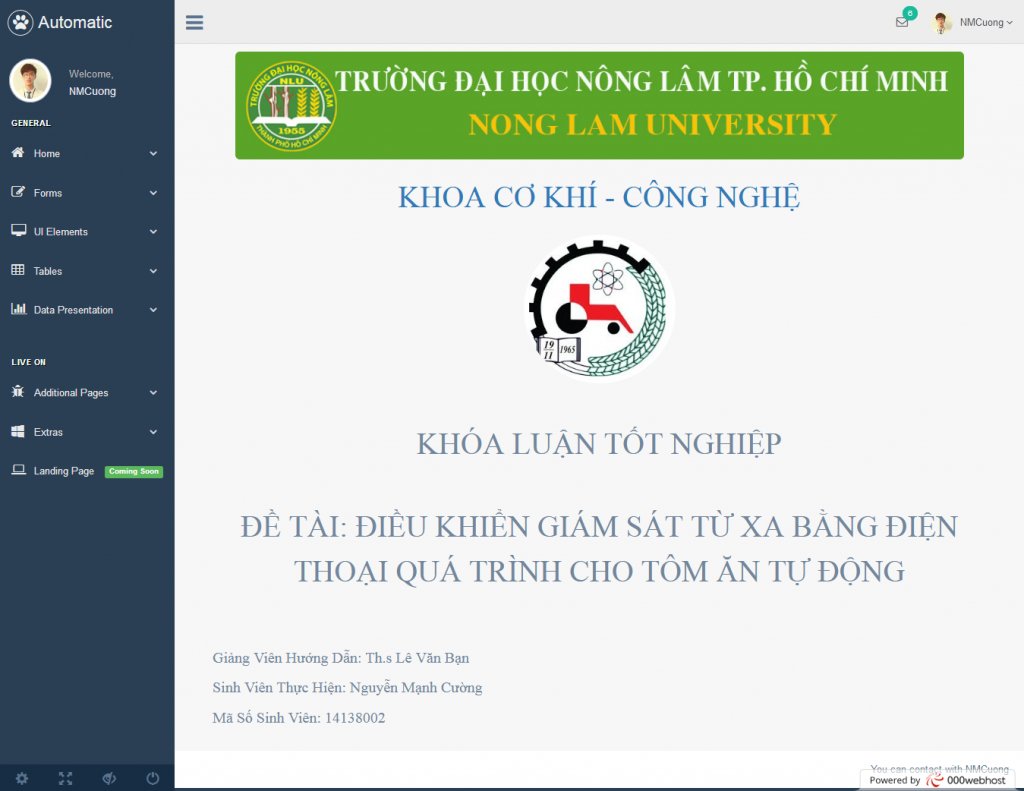Screen dimensions: 1024x791
Task: Click the unread messages badge showing 6
Action: 909,13
